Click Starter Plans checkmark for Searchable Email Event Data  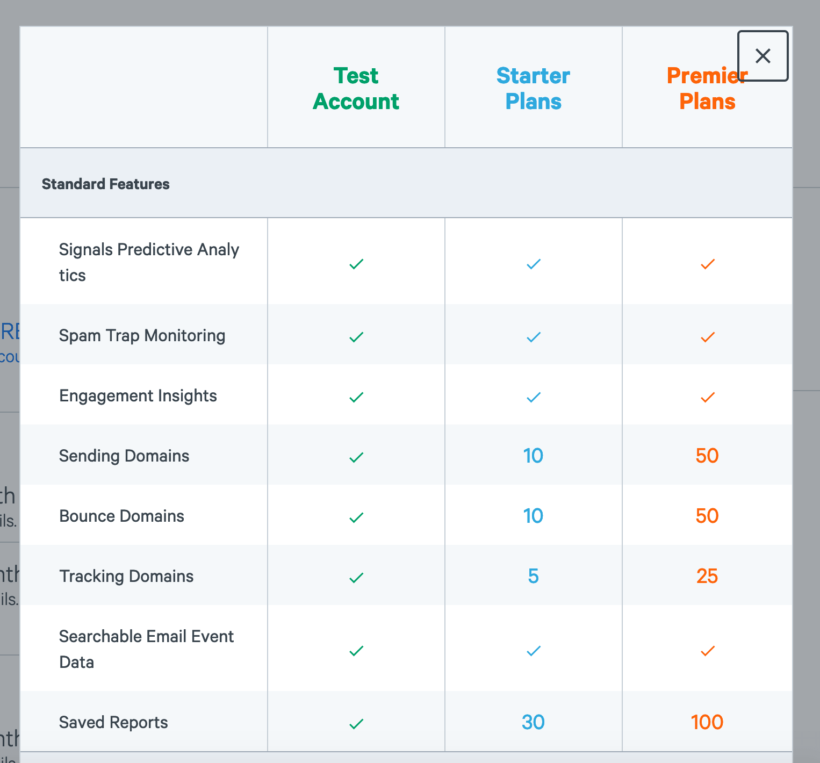(x=533, y=650)
